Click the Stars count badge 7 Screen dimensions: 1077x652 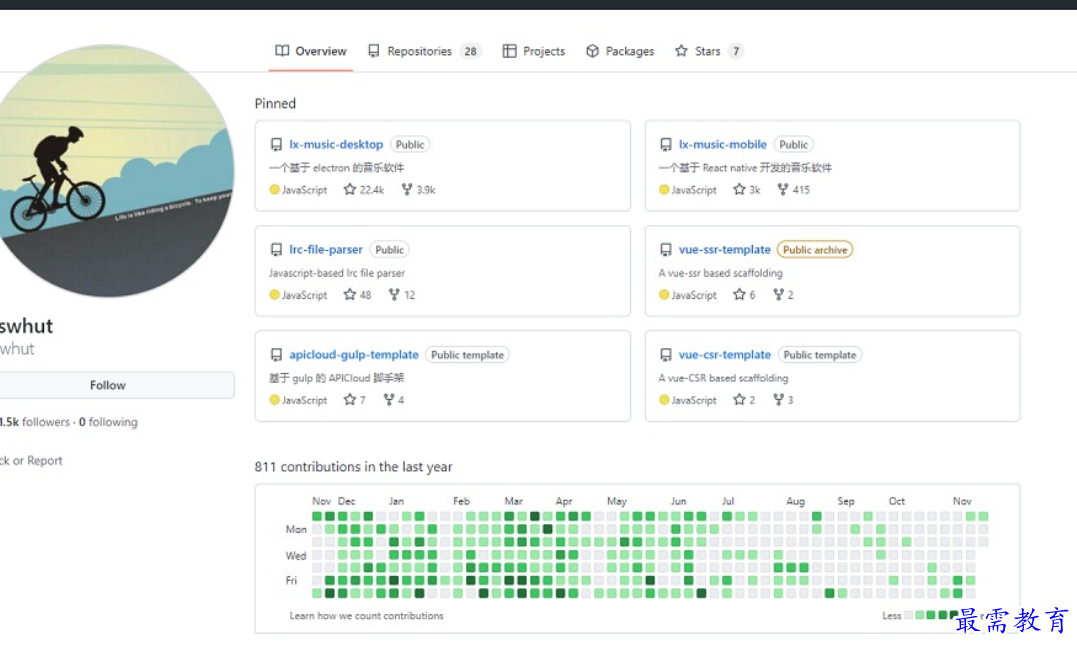(x=736, y=51)
